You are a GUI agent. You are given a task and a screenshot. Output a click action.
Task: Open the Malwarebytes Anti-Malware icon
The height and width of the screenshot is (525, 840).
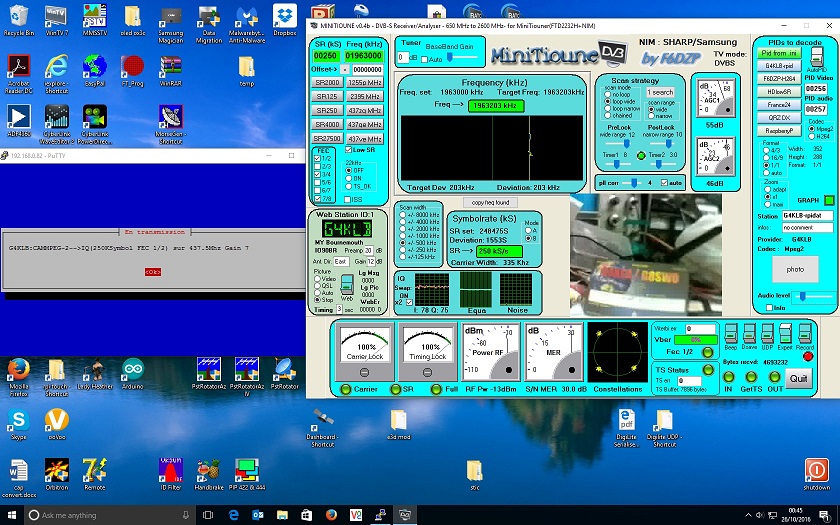[x=246, y=24]
